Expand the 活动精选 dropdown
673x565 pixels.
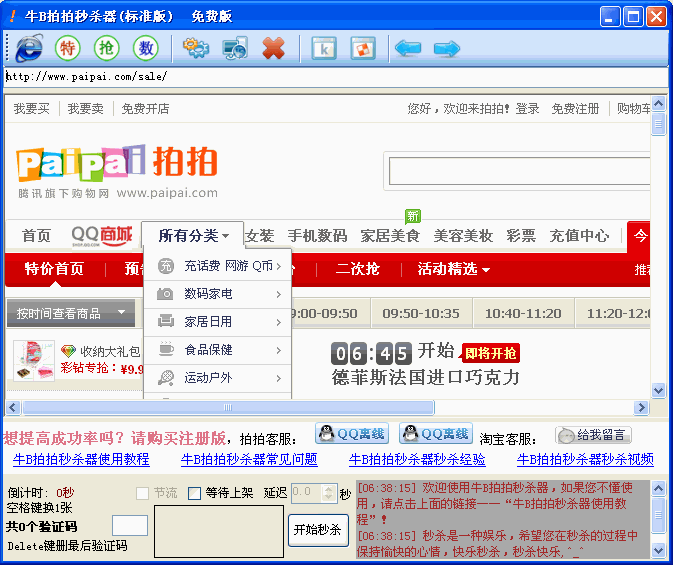[x=453, y=269]
